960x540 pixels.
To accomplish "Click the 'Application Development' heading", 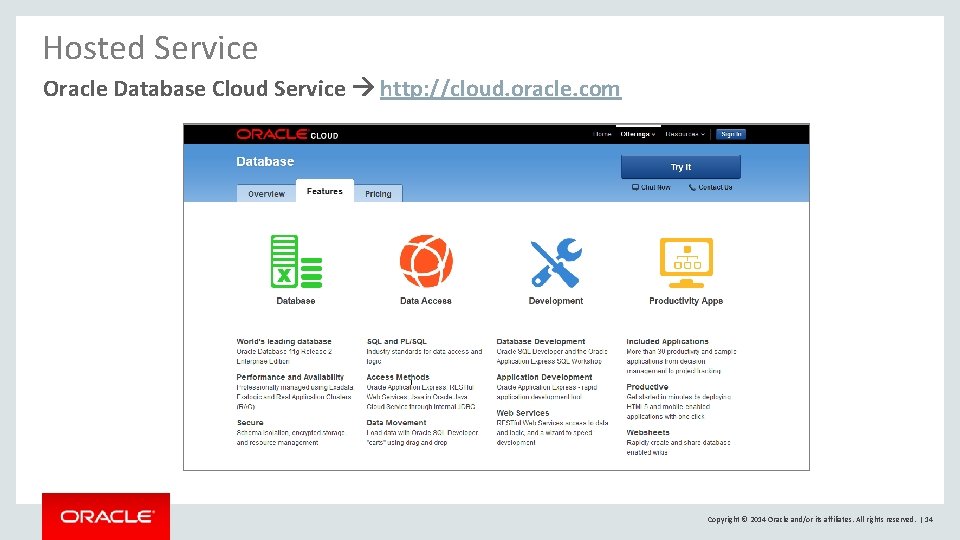I will 544,377.
